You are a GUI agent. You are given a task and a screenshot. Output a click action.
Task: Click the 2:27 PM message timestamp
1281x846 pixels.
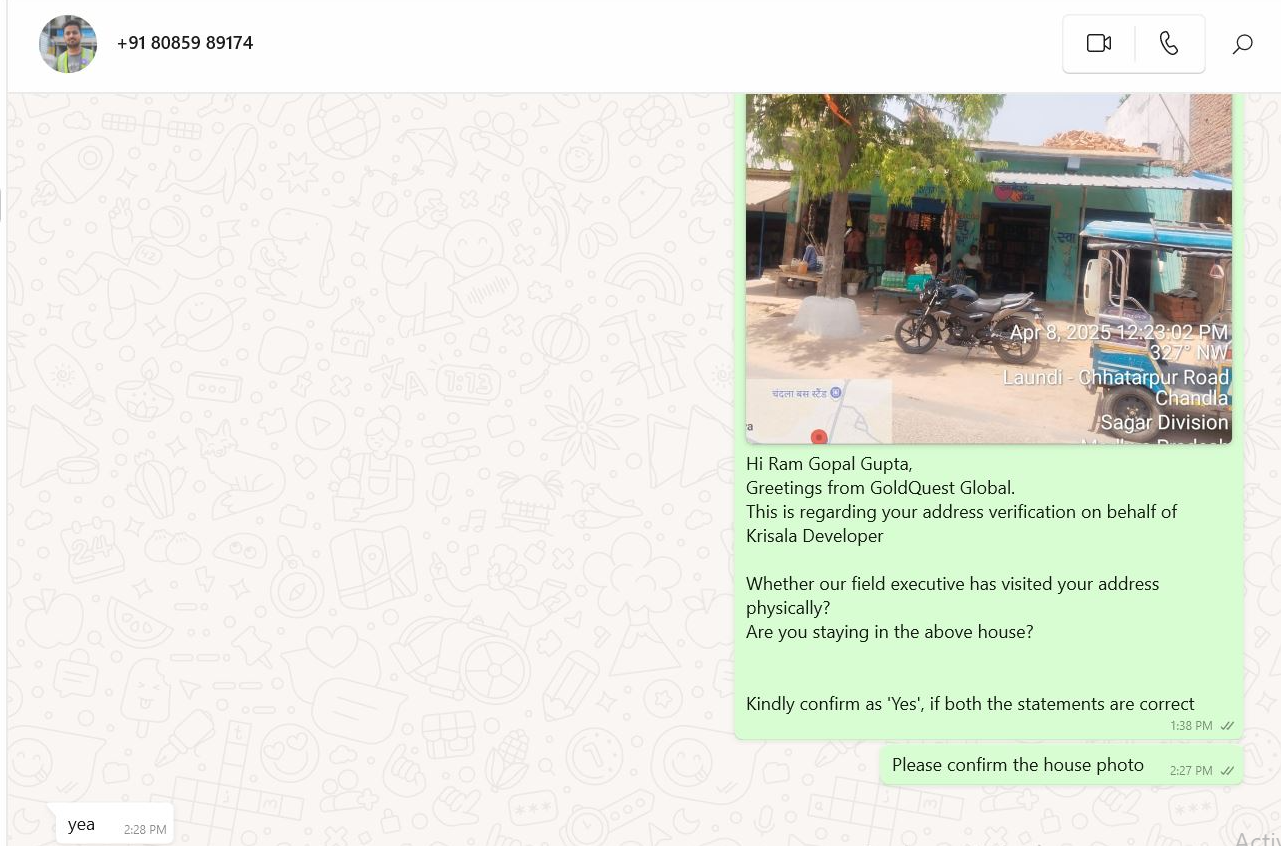[x=1191, y=771]
